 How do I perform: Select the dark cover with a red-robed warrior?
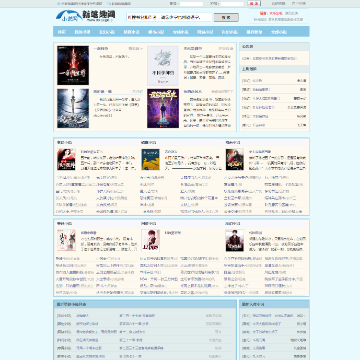[235, 159]
